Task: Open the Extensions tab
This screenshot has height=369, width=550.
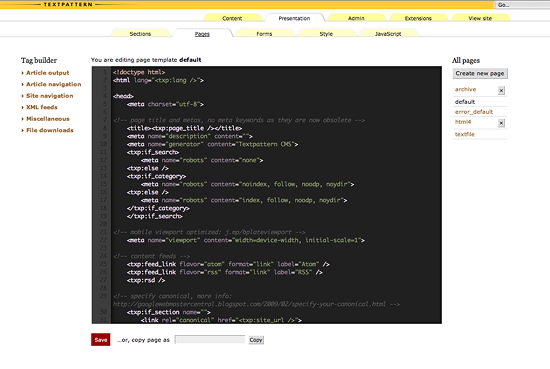Action: point(418,18)
